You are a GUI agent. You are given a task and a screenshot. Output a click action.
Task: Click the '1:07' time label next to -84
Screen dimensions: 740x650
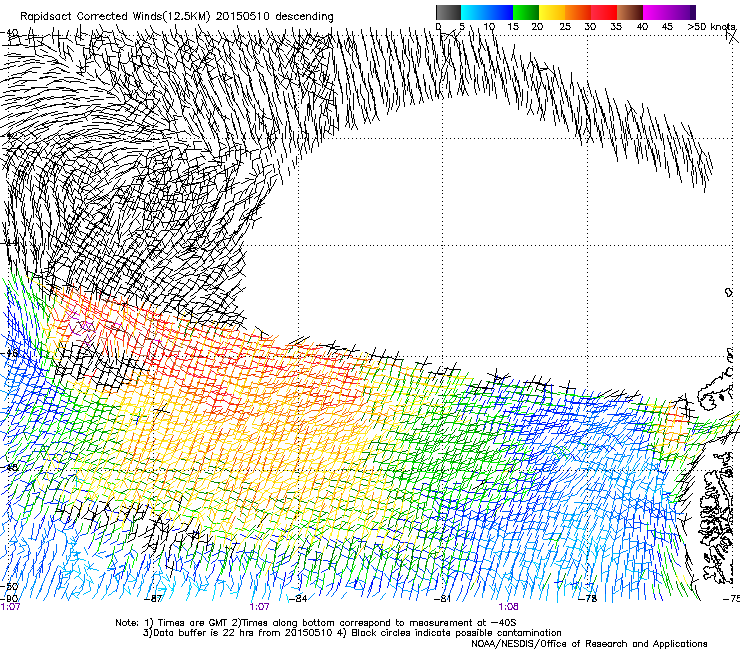coord(260,607)
